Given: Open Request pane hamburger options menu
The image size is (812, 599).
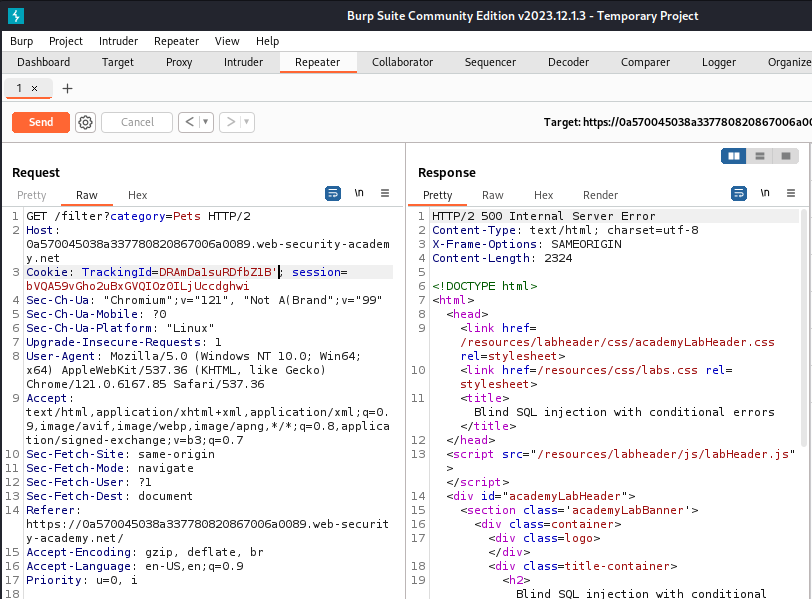Looking at the screenshot, I should coord(385,193).
